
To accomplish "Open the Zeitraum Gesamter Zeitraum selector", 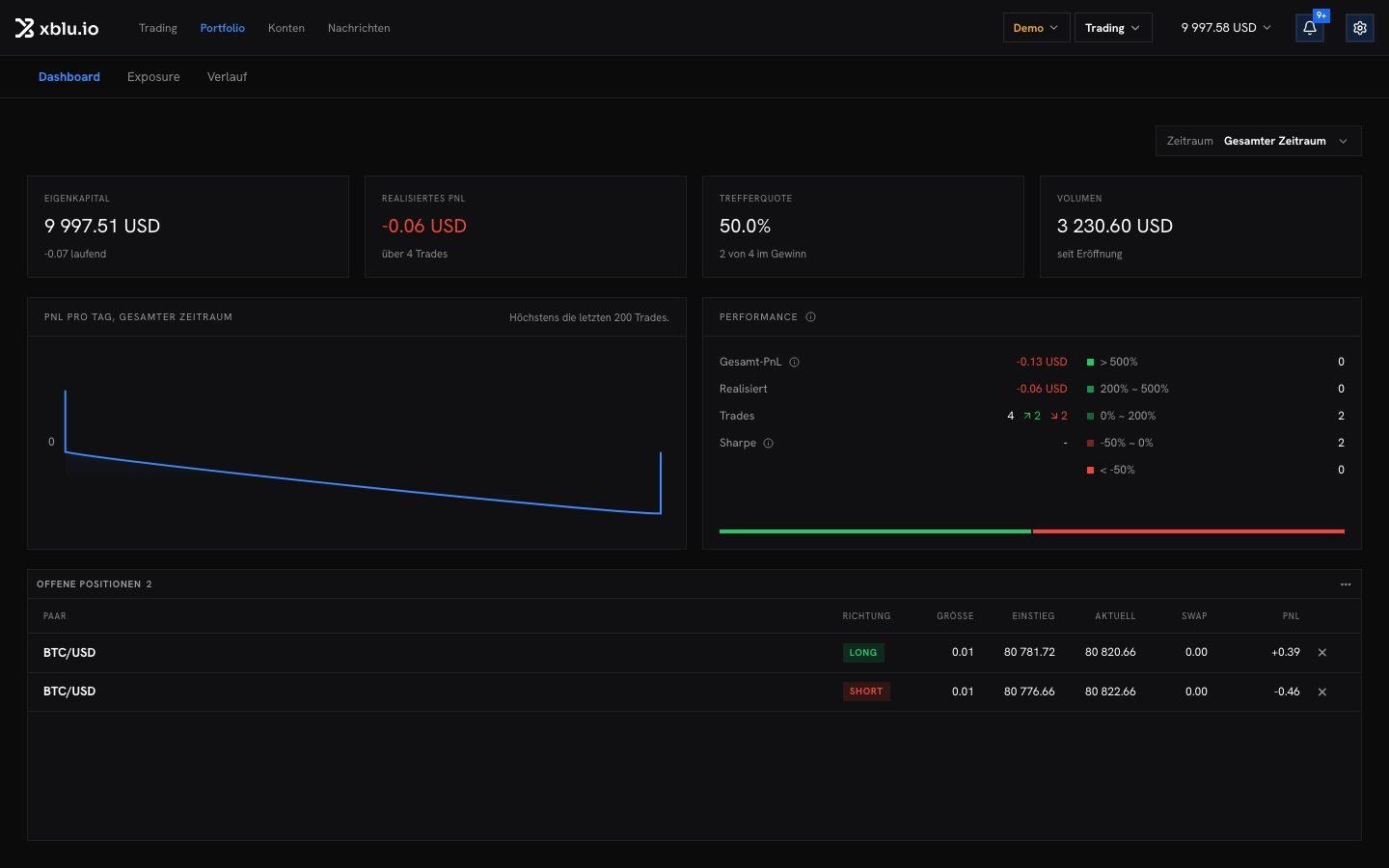I will 1259,141.
